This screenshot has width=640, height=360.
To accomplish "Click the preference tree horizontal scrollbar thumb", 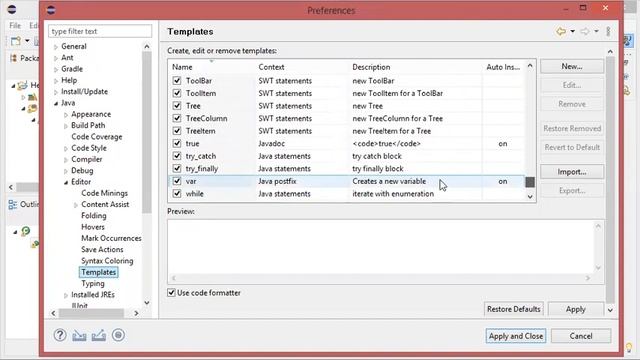I will point(91,313).
